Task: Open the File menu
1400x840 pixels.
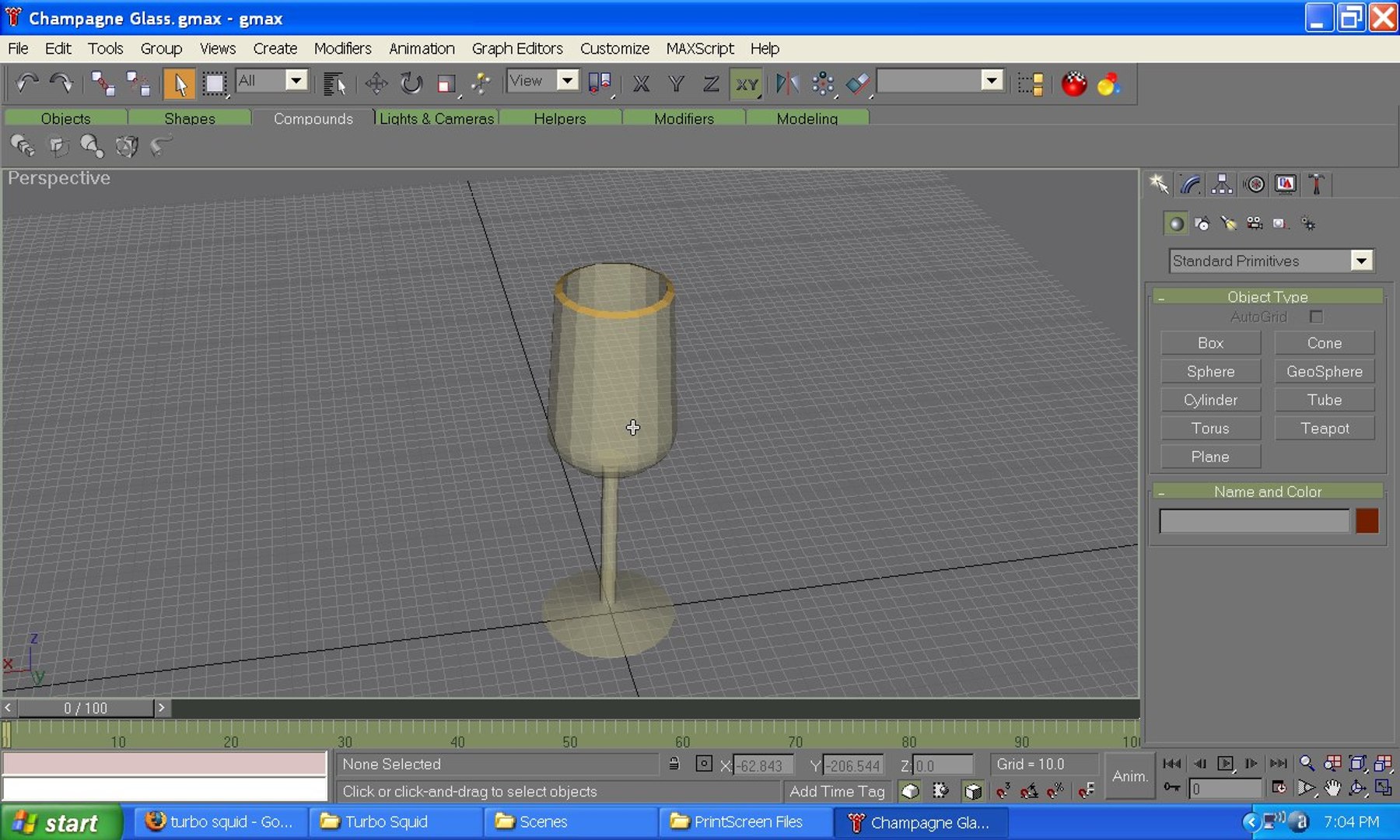Action: coord(18,48)
